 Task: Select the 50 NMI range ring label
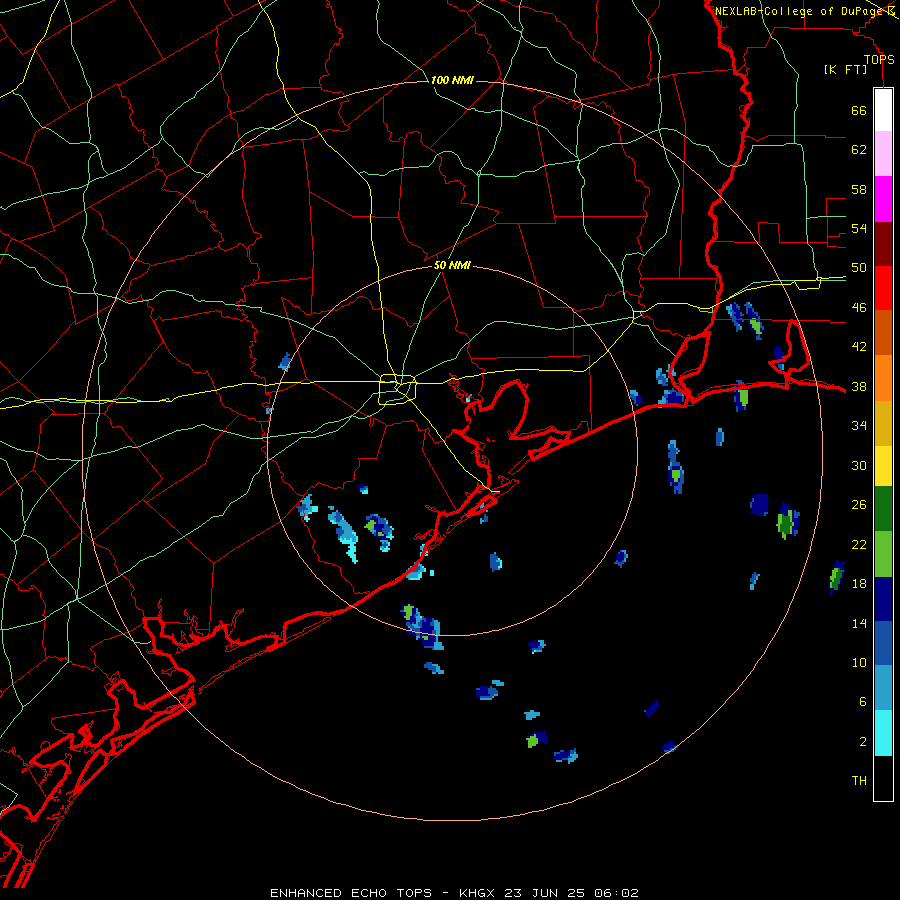point(452,265)
